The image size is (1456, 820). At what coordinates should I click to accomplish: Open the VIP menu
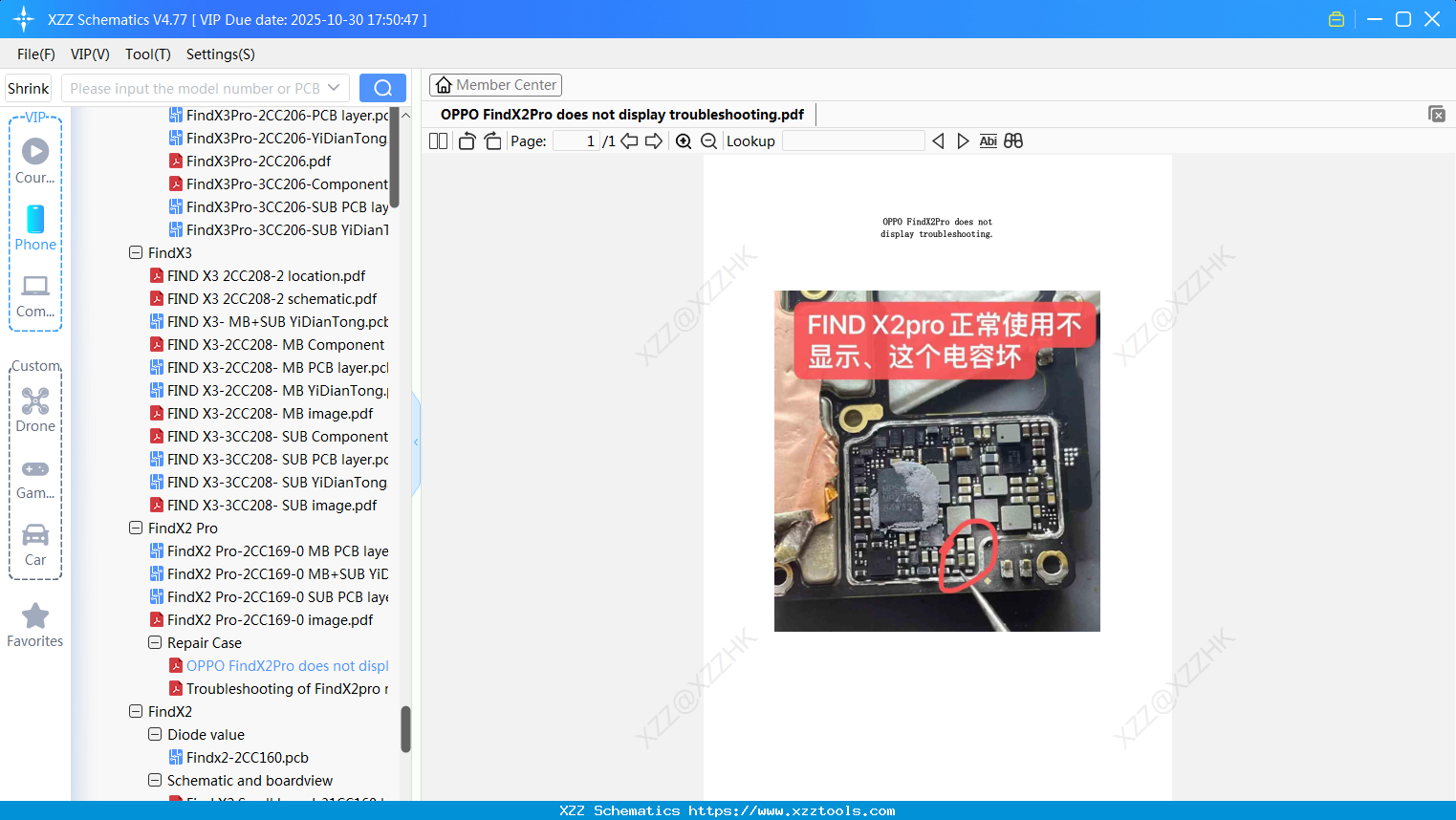click(x=90, y=54)
